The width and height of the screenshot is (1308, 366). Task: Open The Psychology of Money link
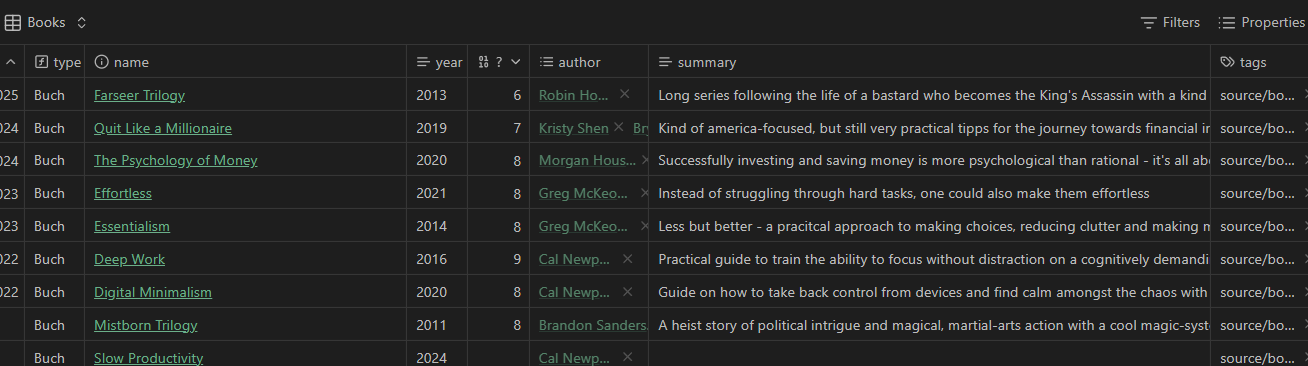tap(176, 160)
